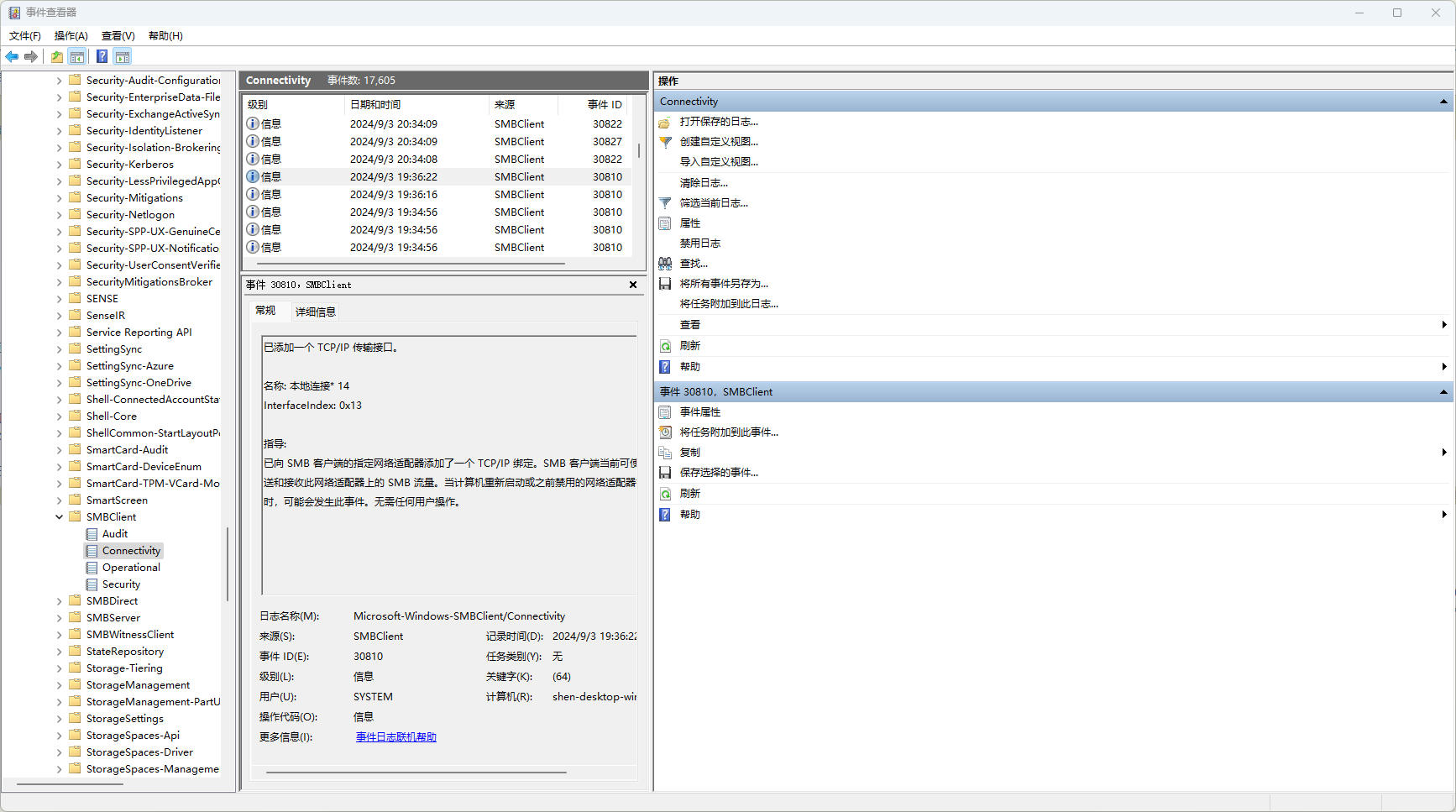This screenshot has width=1456, height=812.
Task: Open the 查看(V) menu
Action: [x=118, y=36]
